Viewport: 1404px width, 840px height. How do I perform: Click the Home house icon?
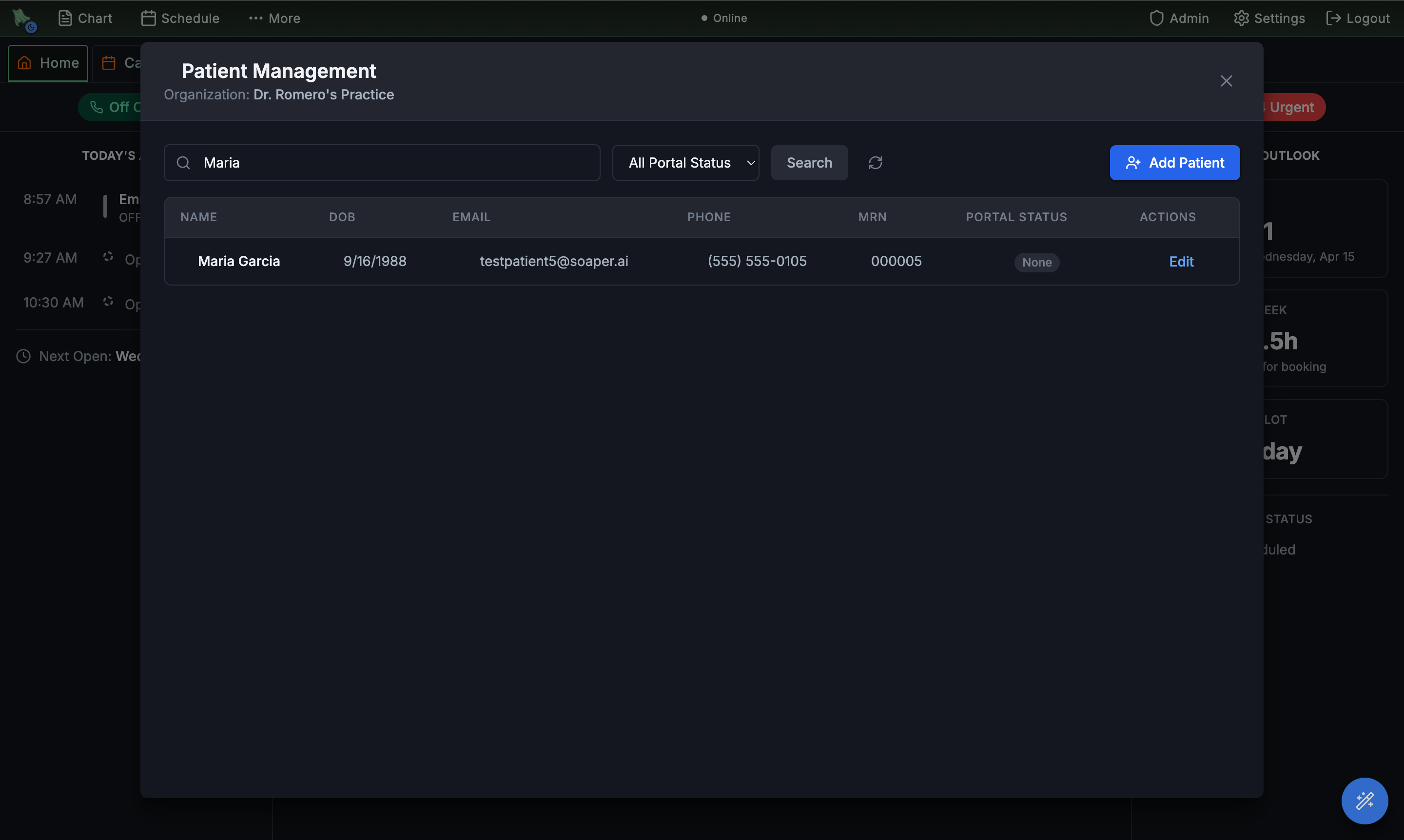(24, 63)
